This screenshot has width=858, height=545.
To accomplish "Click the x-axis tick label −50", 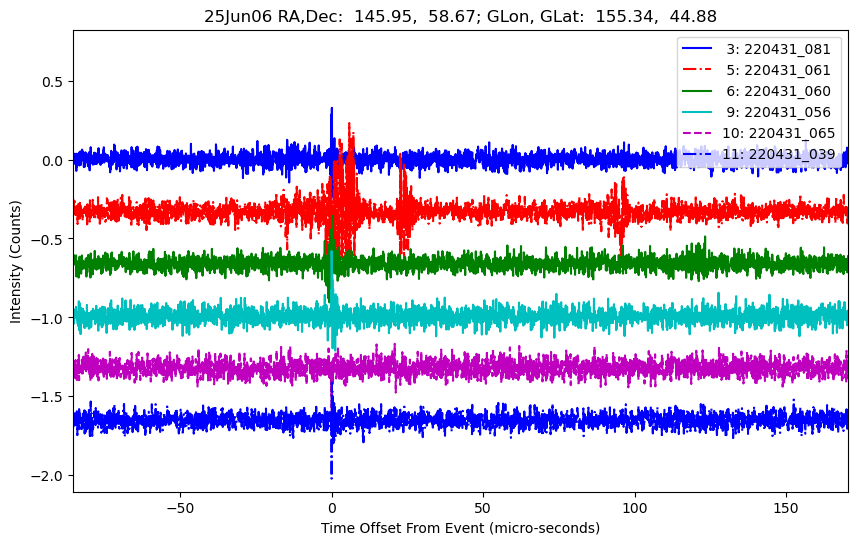I will [x=180, y=508].
